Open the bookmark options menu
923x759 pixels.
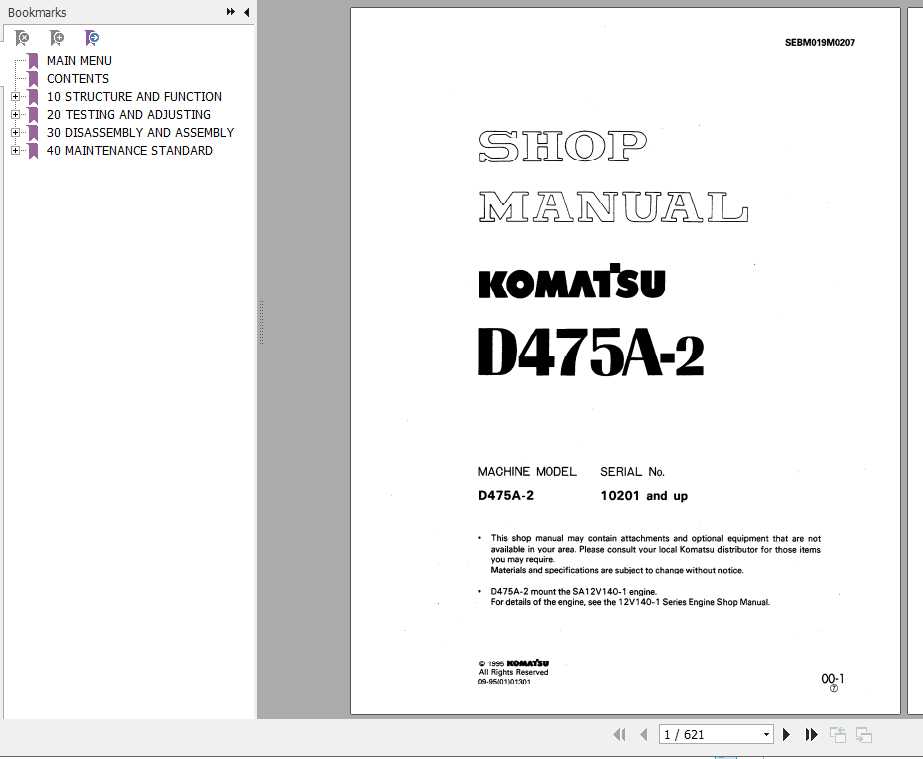tap(230, 12)
